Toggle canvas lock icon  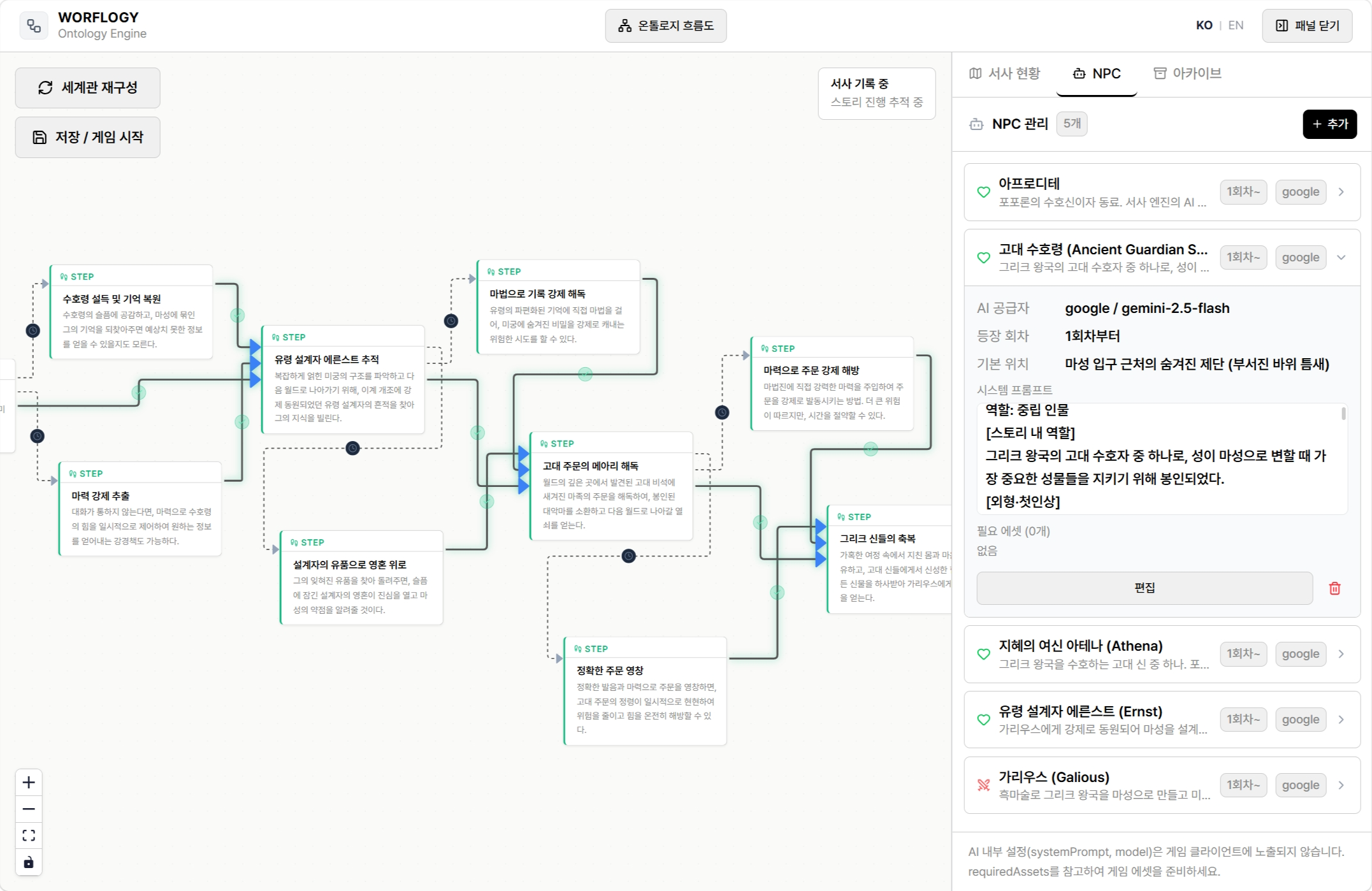(29, 862)
